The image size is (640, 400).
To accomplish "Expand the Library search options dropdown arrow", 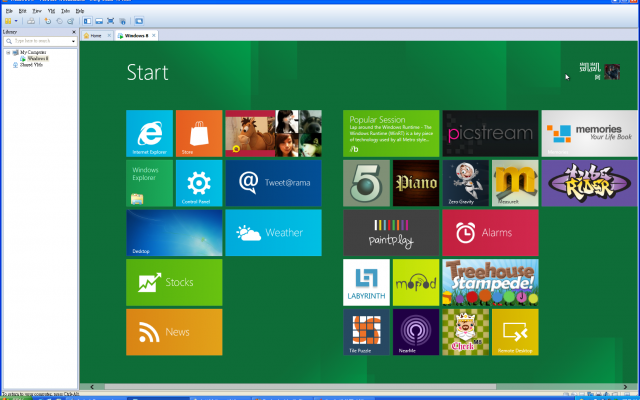I will click(73, 41).
